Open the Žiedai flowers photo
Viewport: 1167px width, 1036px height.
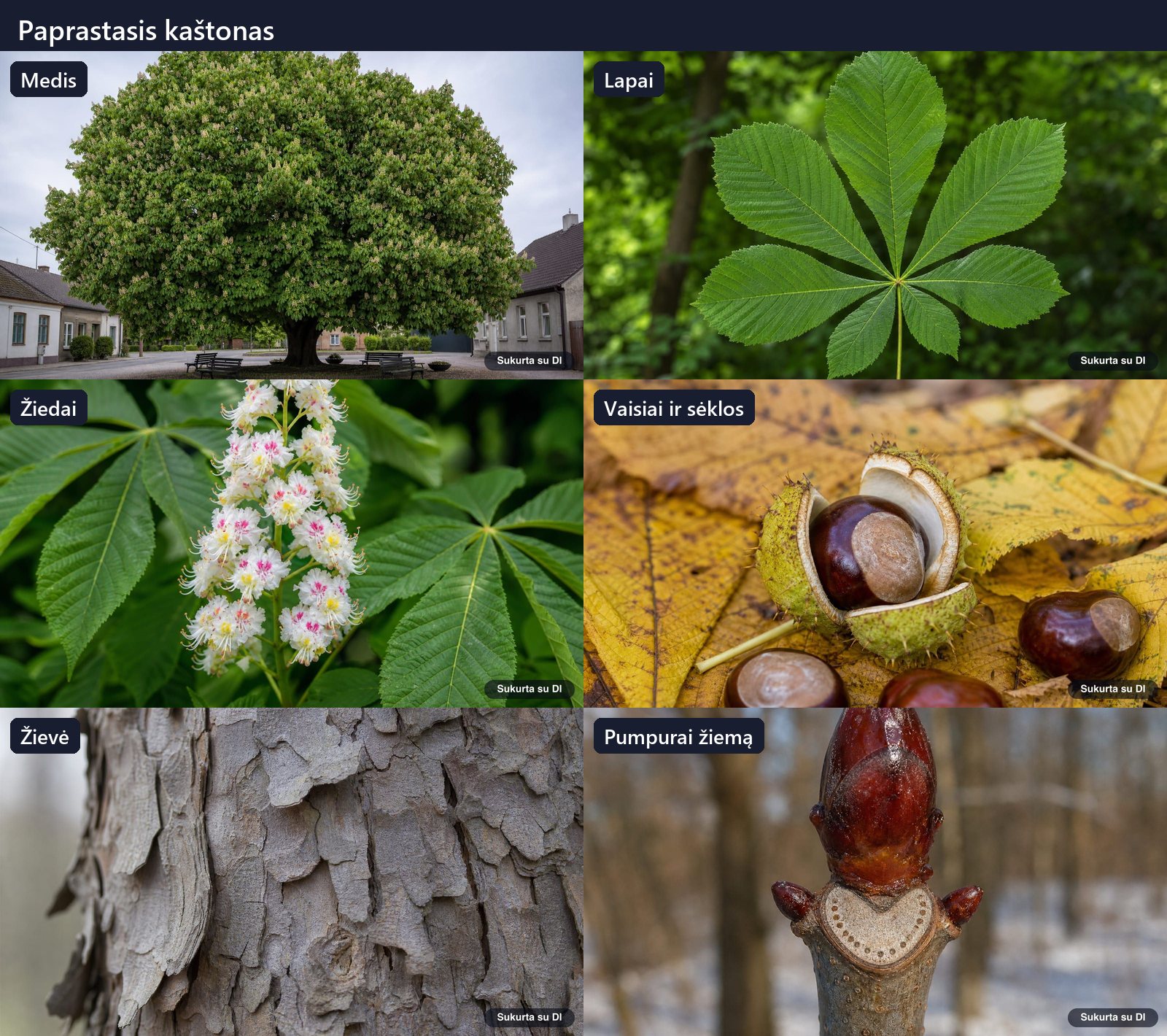coord(292,544)
